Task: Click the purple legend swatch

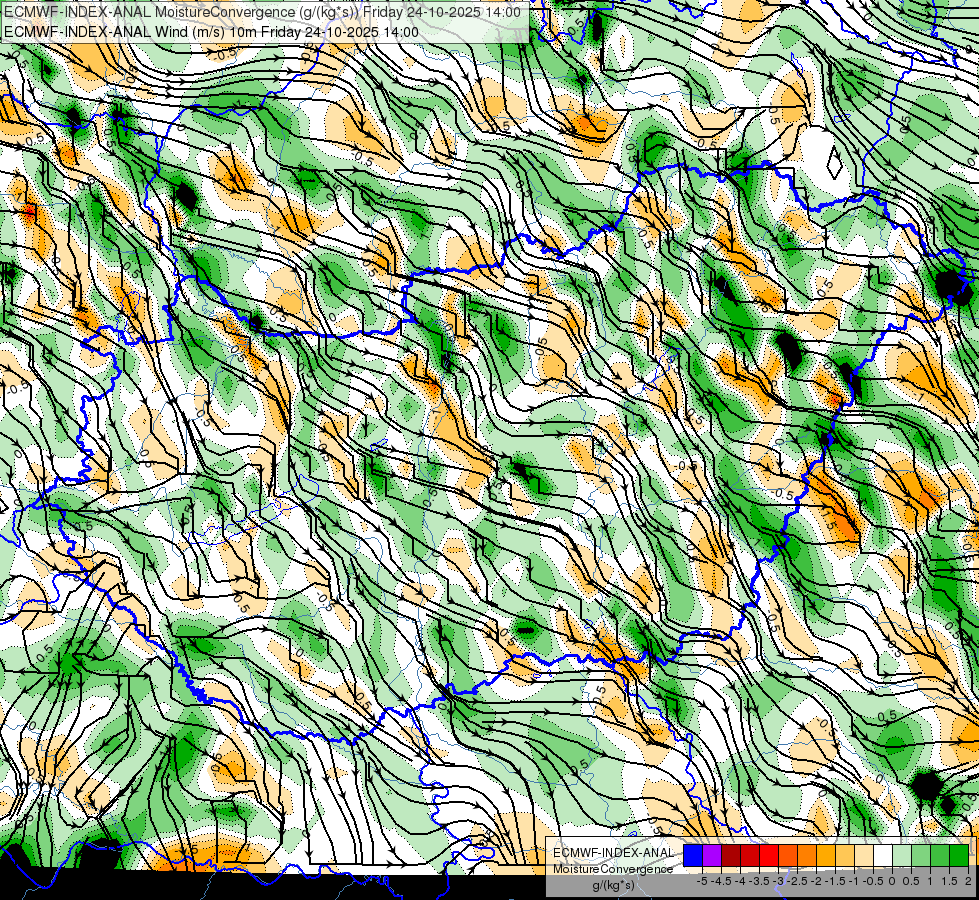Action: (712, 855)
